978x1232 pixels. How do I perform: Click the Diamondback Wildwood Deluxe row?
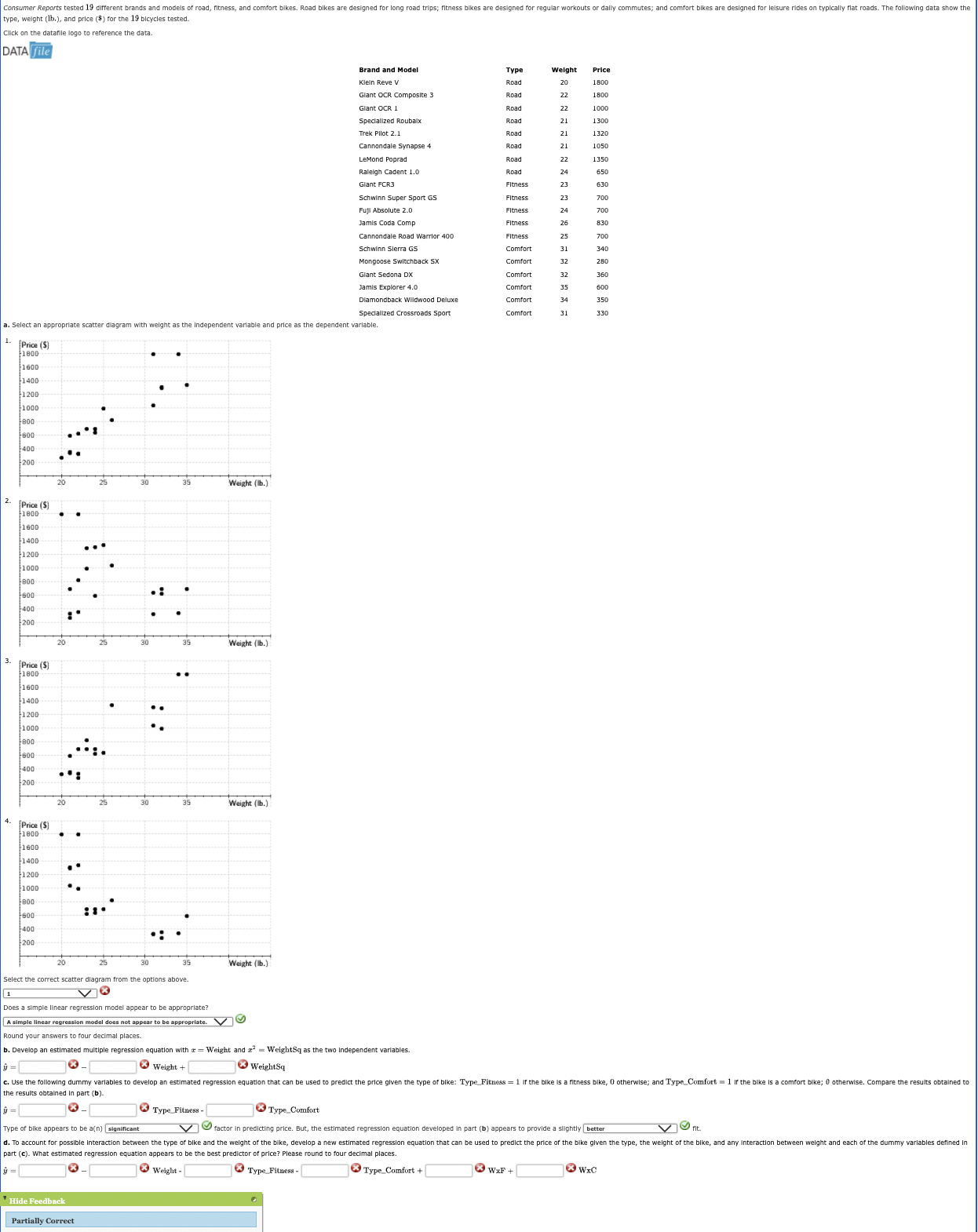484,300
